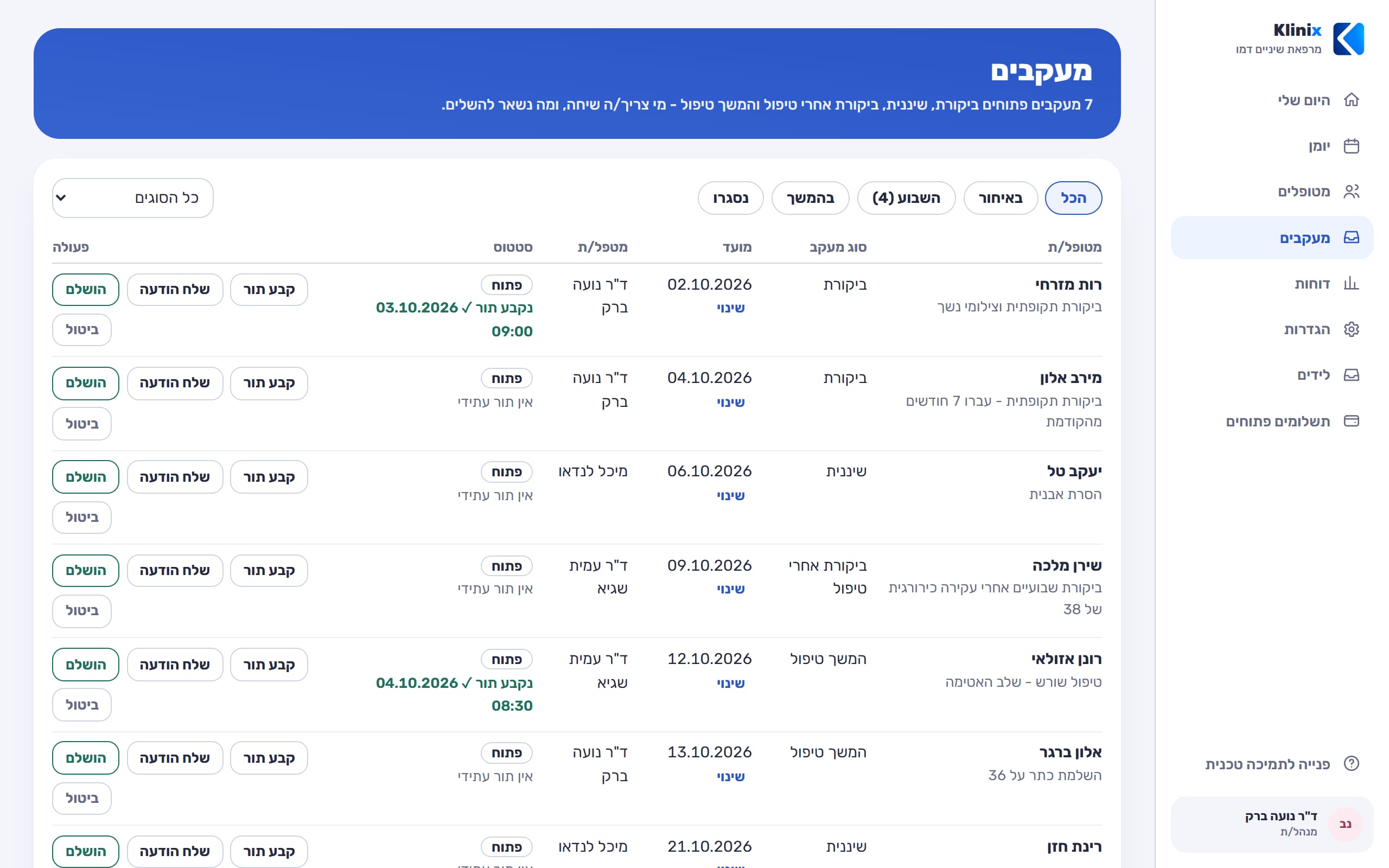
Task: Open the הגדרות gear icon
Action: tap(1351, 329)
